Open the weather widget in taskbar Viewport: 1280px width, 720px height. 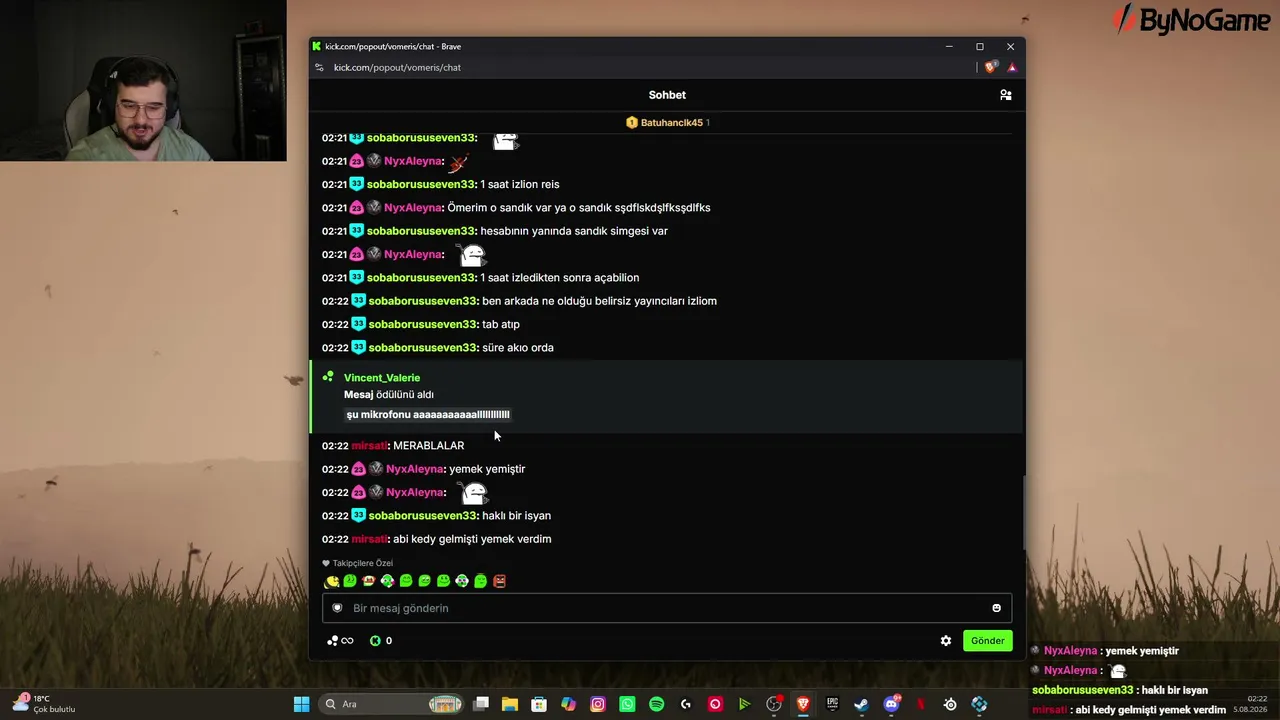pos(44,704)
